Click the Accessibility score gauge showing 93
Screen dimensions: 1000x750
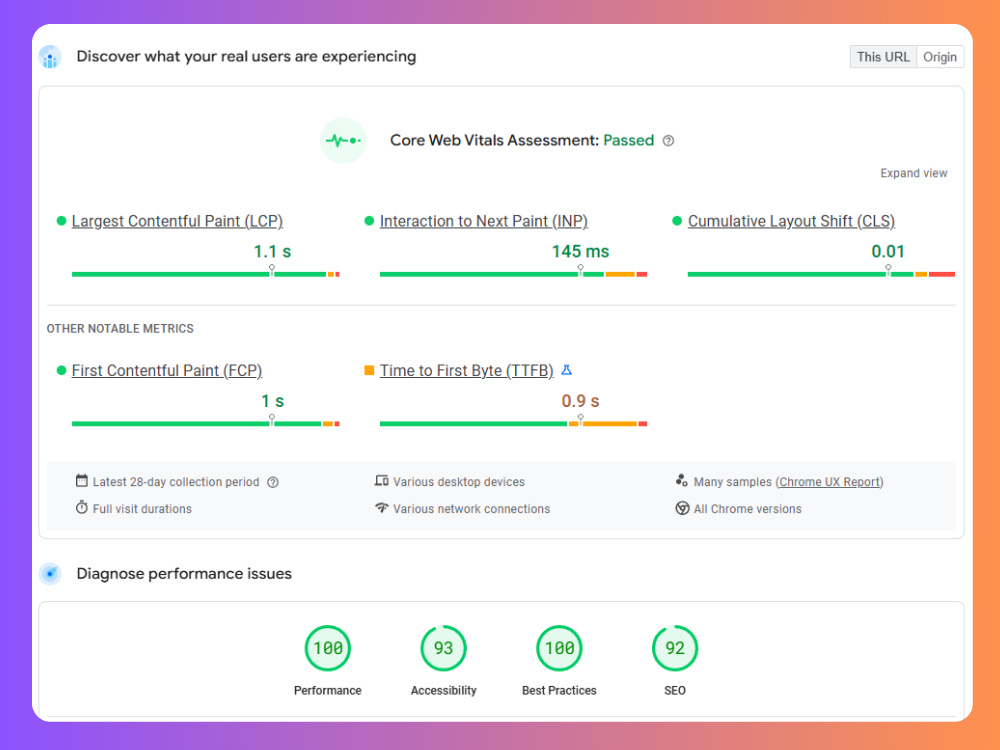pyautogui.click(x=443, y=648)
